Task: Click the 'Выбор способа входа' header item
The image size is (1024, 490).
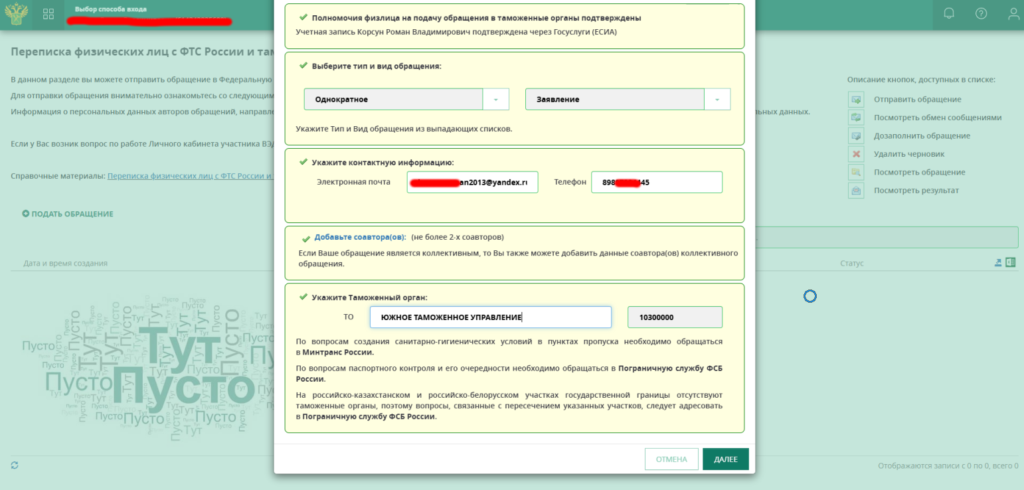Action: [x=111, y=10]
